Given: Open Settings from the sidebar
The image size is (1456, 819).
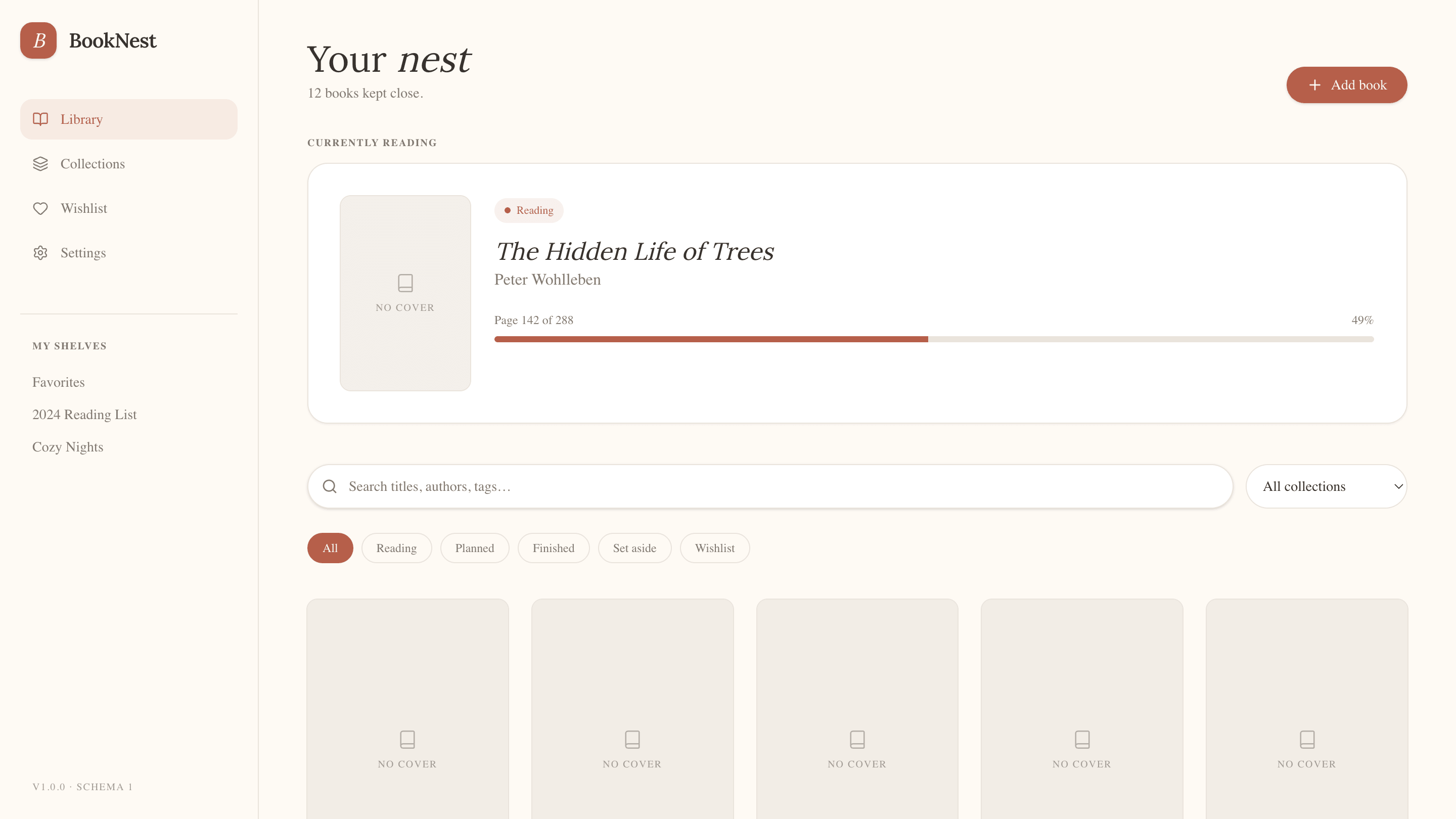Looking at the screenshot, I should tap(129, 253).
